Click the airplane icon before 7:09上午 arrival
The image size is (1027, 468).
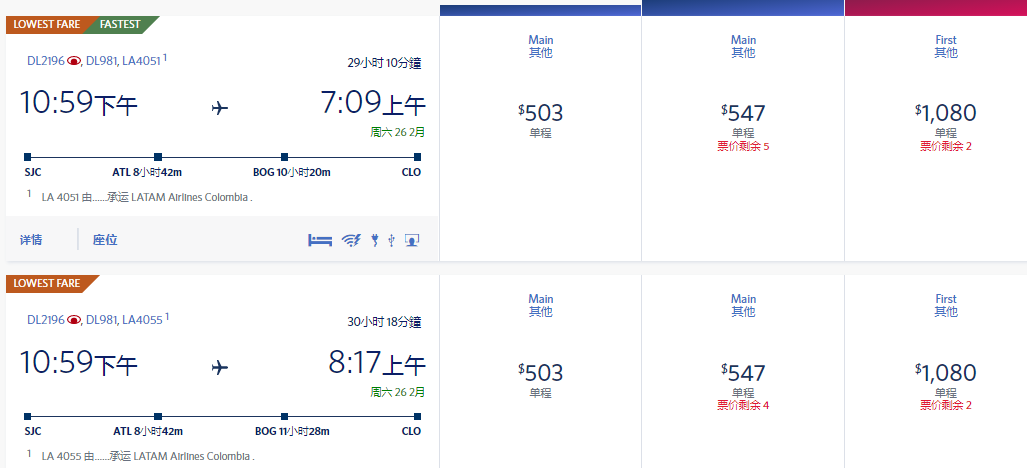220,107
